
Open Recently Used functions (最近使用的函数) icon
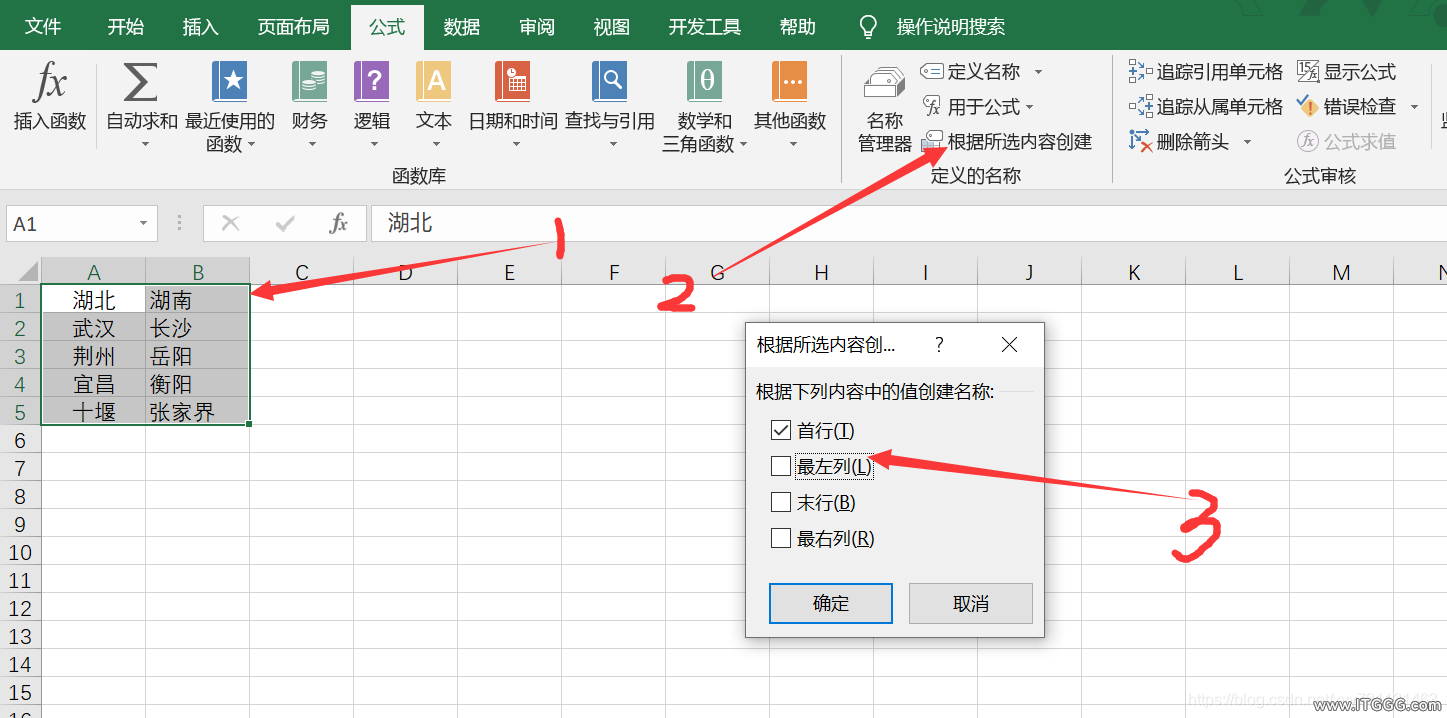pyautogui.click(x=229, y=83)
